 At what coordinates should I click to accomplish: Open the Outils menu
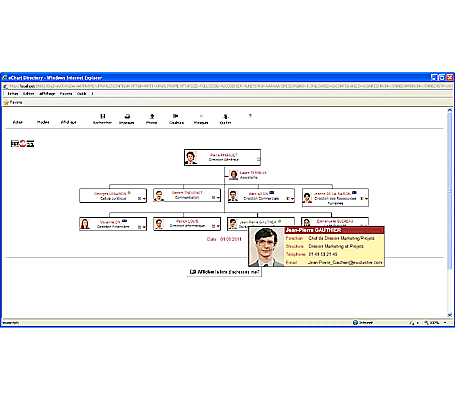pyautogui.click(x=82, y=94)
